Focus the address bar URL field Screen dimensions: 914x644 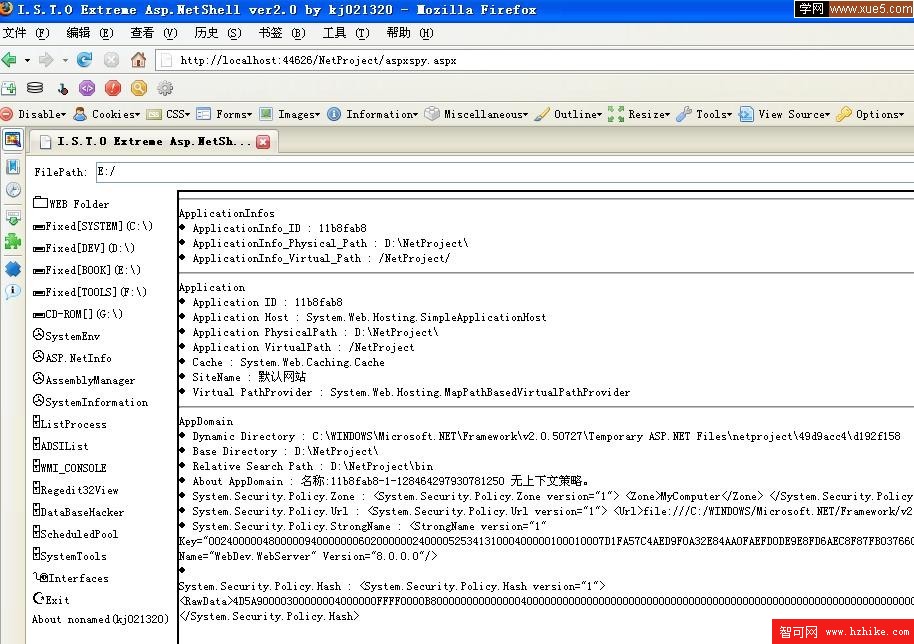point(535,60)
